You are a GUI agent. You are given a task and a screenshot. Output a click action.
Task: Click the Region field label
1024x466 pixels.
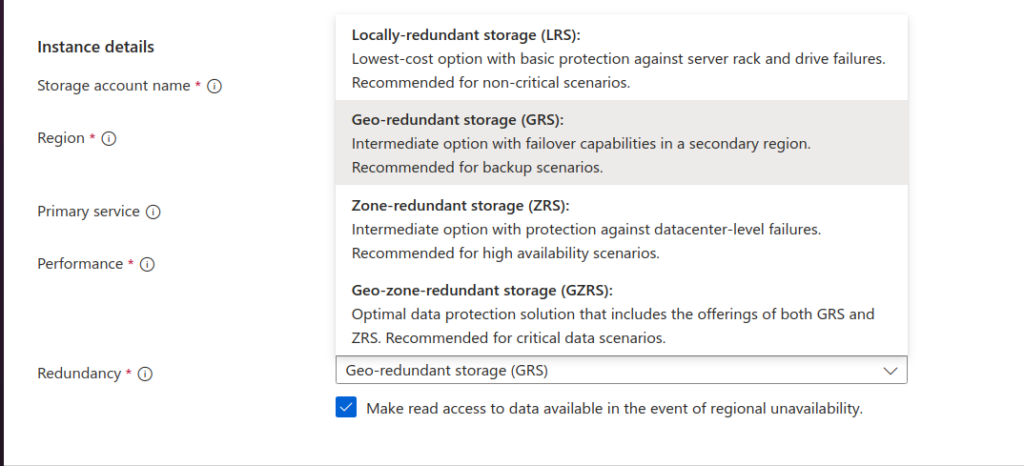point(60,138)
